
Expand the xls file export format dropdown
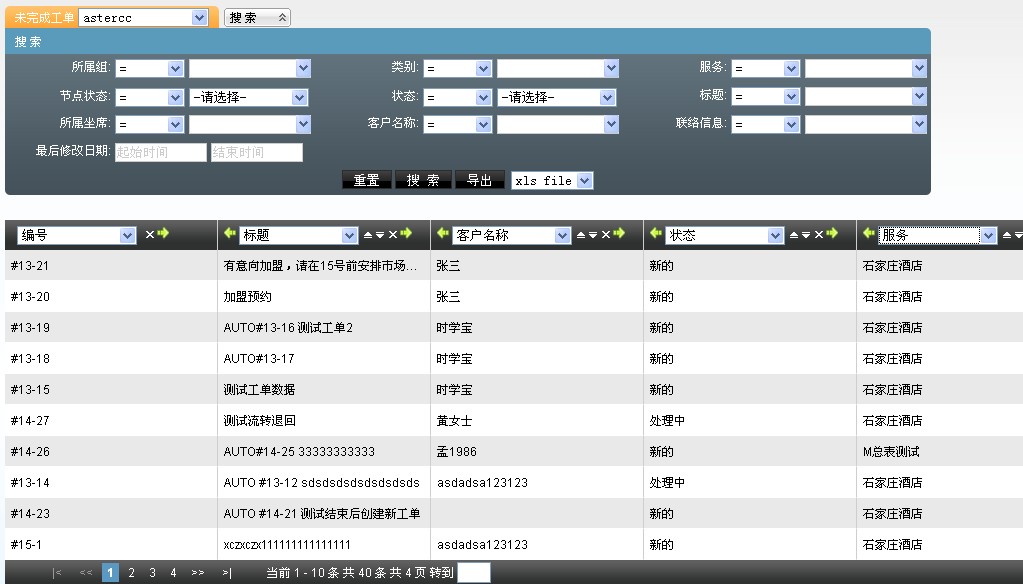(584, 181)
